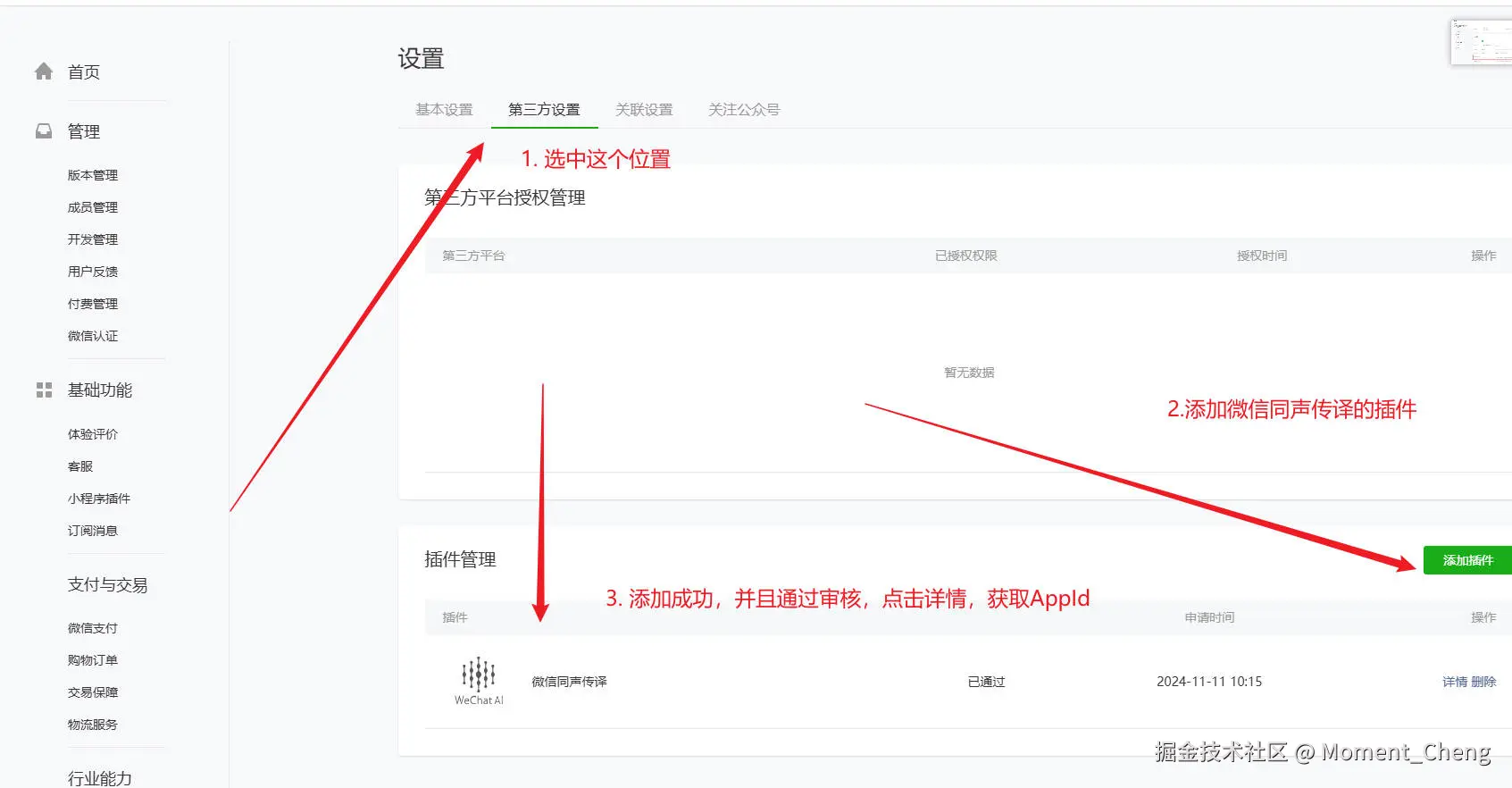Click the 插件管理 section heading
The width and height of the screenshot is (1512, 788).
pos(460,559)
